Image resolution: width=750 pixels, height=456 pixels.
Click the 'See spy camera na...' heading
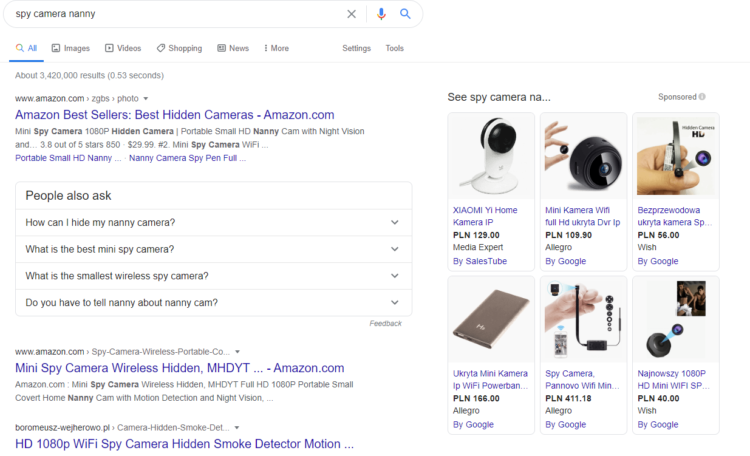(x=499, y=97)
